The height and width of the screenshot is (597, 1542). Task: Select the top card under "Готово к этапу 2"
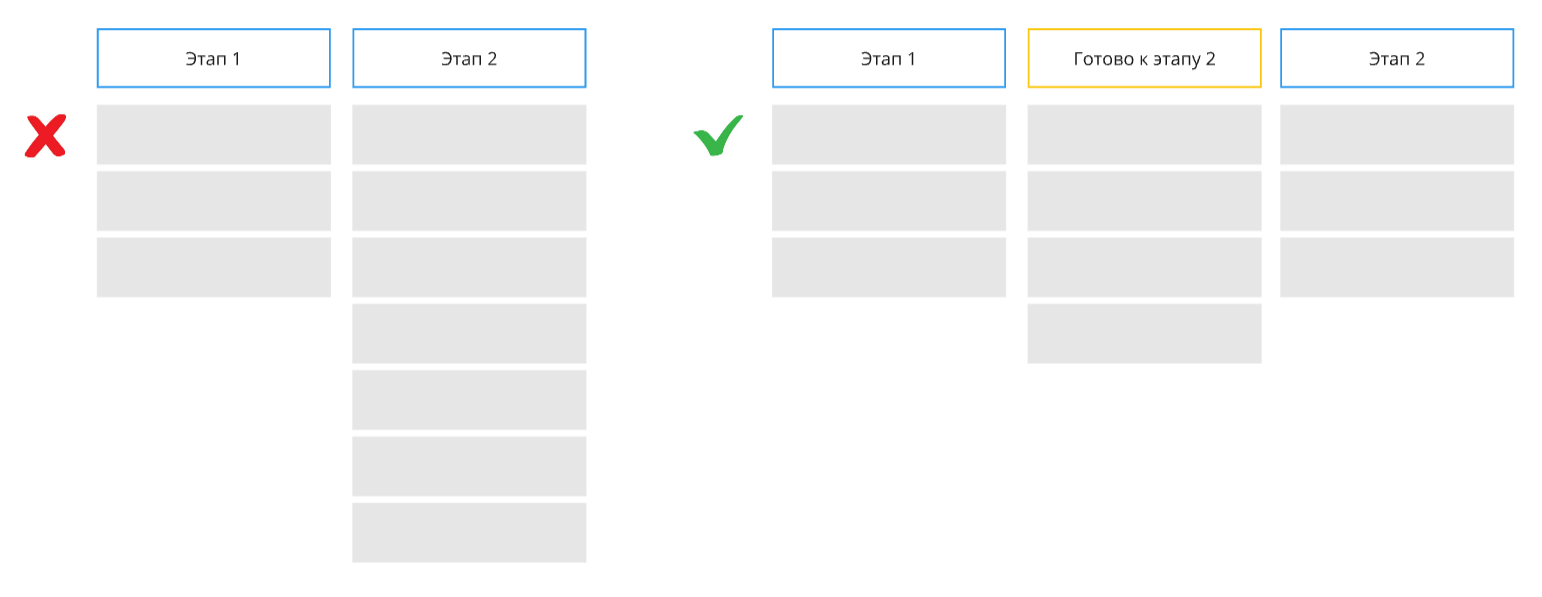click(x=1144, y=134)
